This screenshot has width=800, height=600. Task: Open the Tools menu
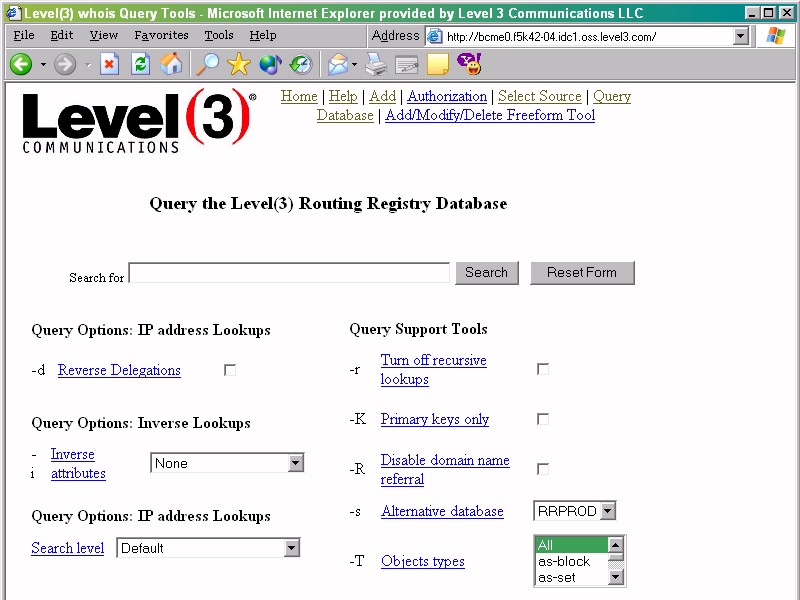point(218,35)
